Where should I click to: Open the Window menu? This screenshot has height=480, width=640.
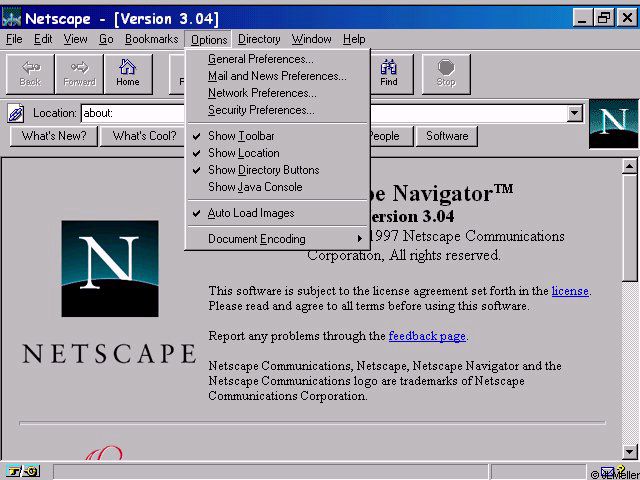click(311, 39)
